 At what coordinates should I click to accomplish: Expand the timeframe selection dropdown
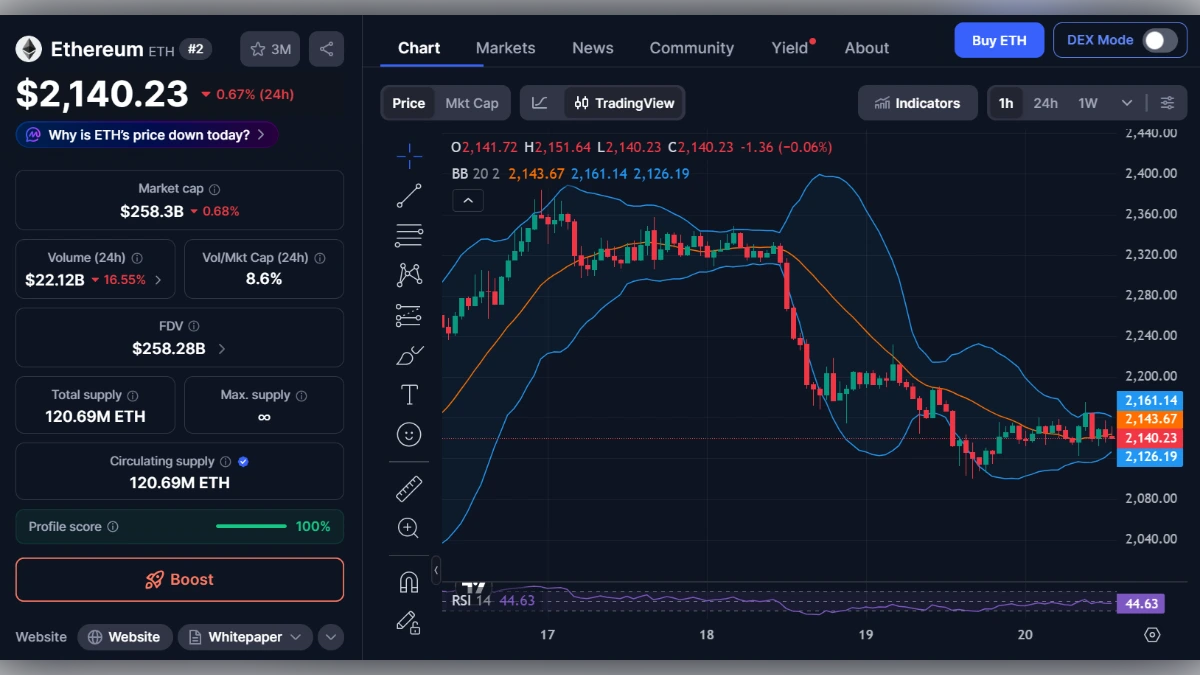point(1124,102)
